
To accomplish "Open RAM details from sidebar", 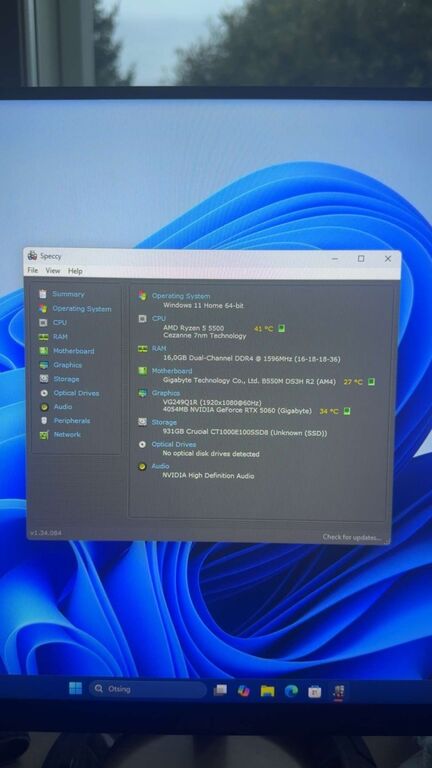I will [x=60, y=337].
